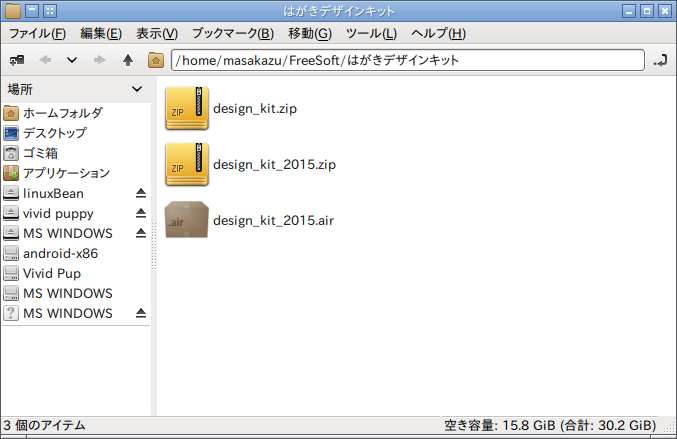
Task: Click the design_kit_2015.air package icon
Action: [187, 220]
